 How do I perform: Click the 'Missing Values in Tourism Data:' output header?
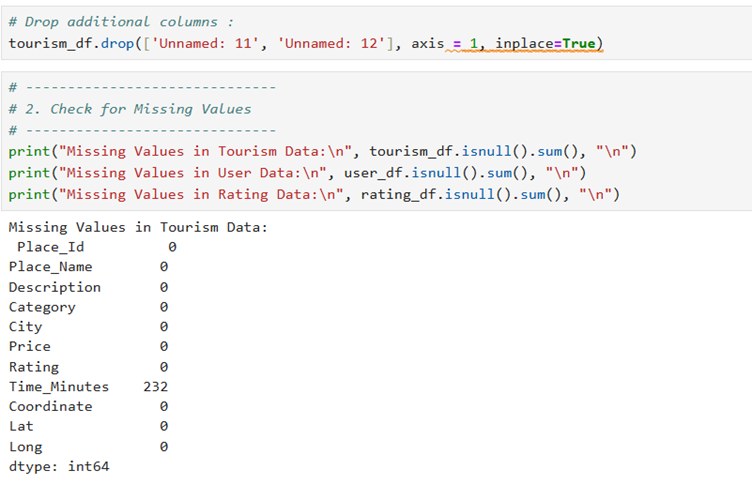(138, 227)
